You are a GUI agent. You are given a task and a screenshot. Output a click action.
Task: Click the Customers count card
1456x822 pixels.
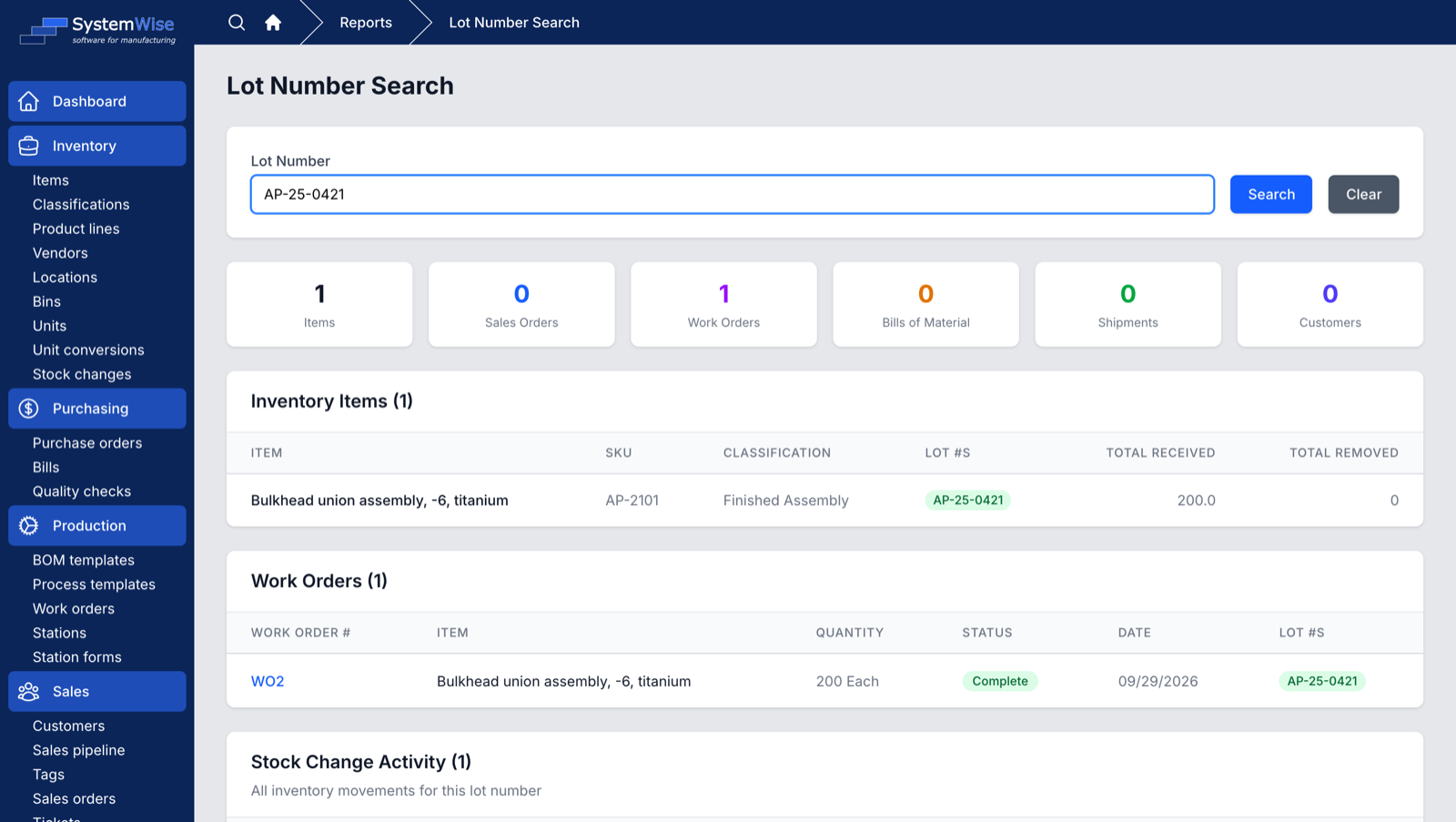click(1330, 304)
